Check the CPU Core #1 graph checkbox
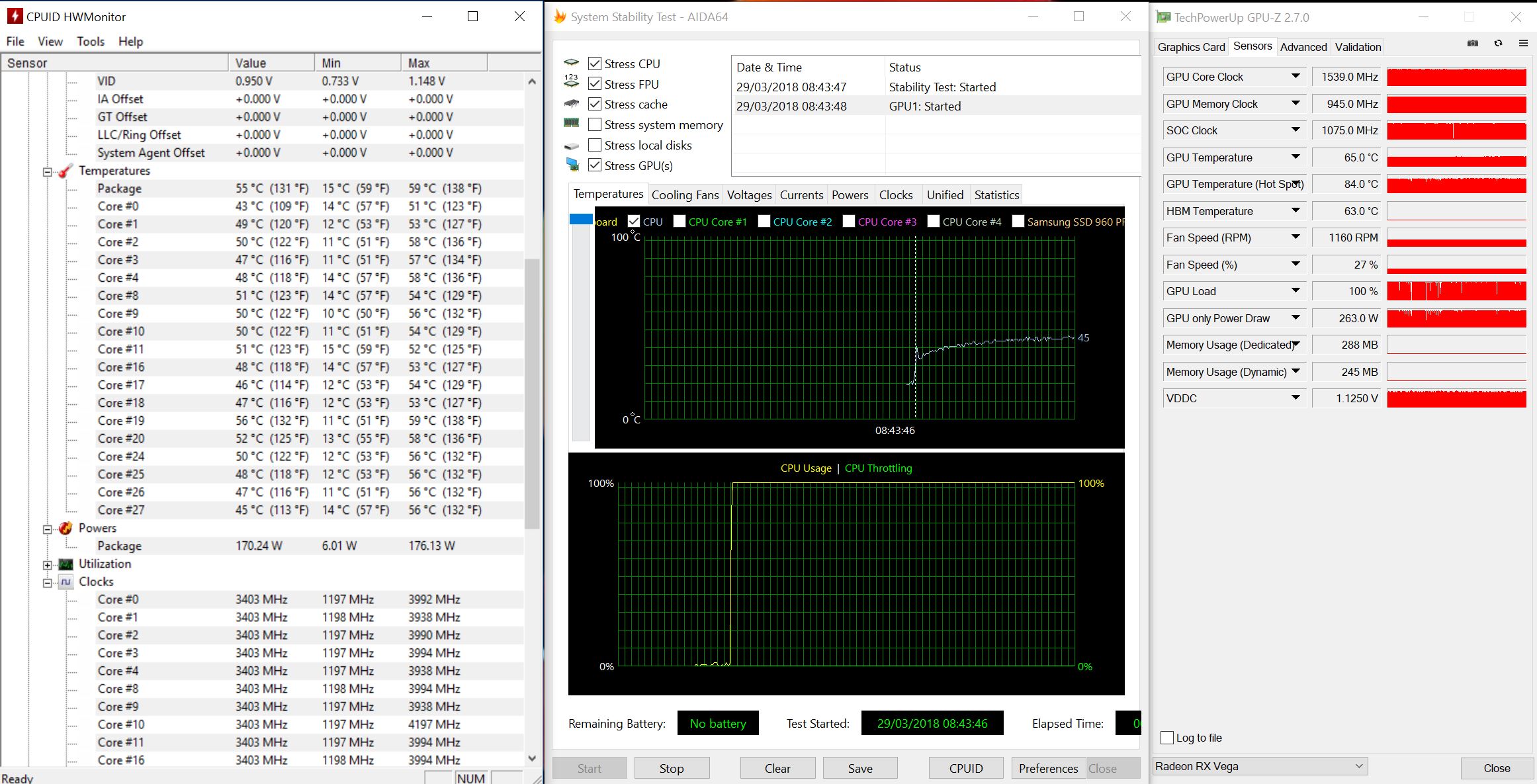This screenshot has height=784, width=1537. coord(680,222)
